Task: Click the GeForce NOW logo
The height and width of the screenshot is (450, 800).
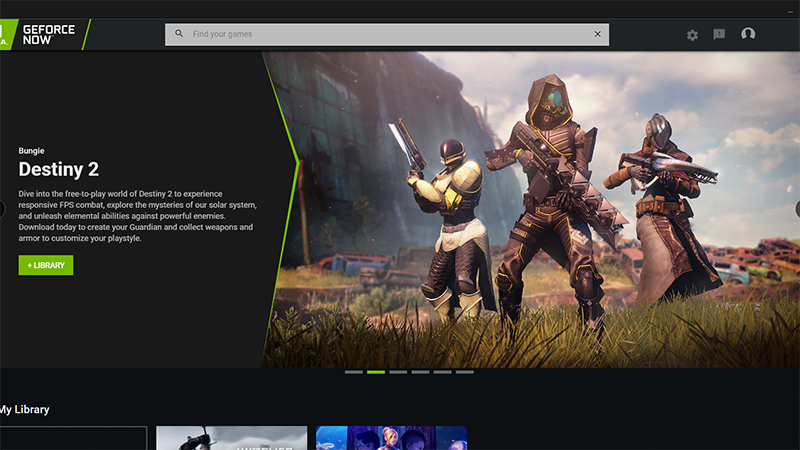Action: point(45,35)
